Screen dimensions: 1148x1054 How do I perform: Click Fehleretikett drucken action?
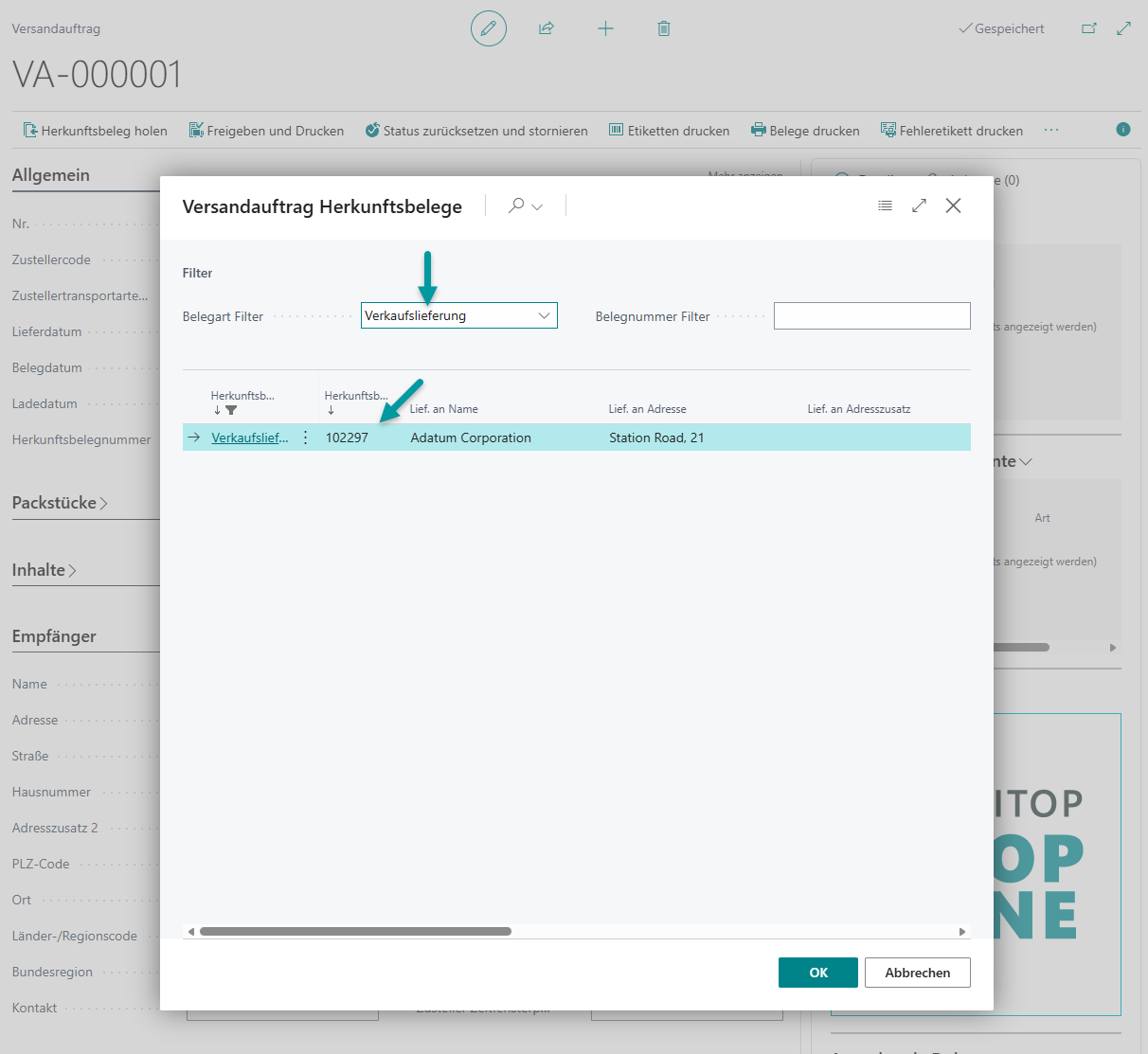click(x=952, y=131)
